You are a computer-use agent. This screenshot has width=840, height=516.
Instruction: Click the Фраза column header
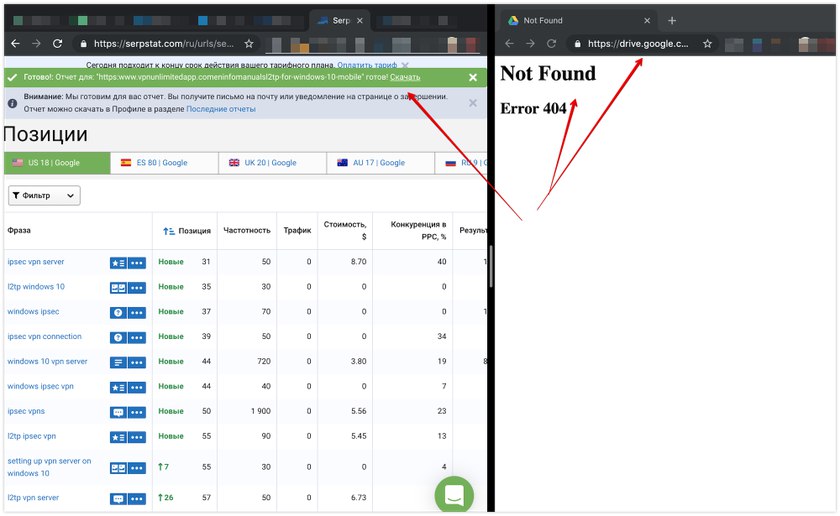(19, 230)
